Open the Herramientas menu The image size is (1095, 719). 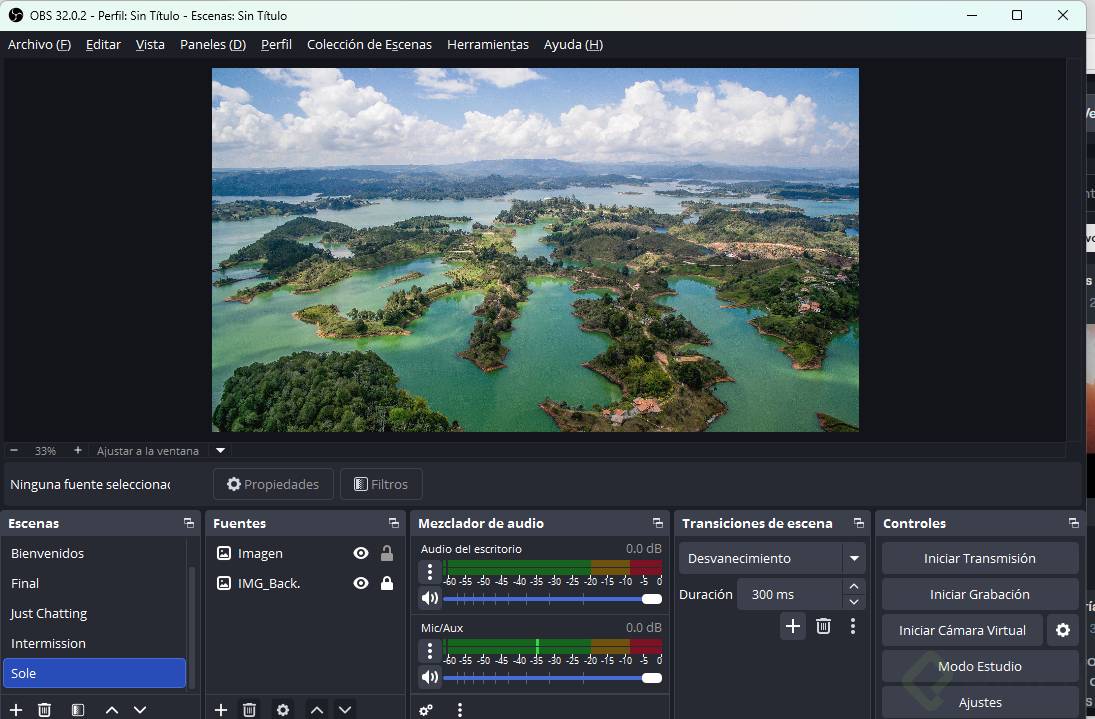point(487,44)
